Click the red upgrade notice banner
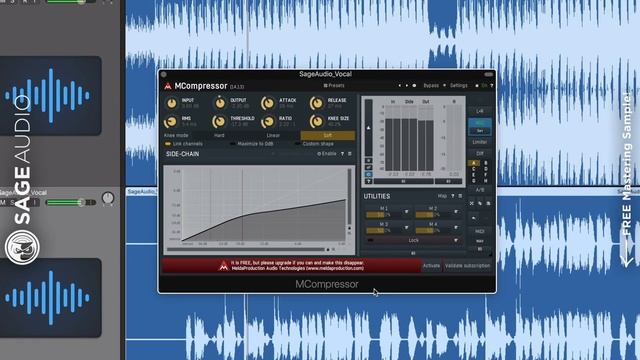 click(x=291, y=266)
